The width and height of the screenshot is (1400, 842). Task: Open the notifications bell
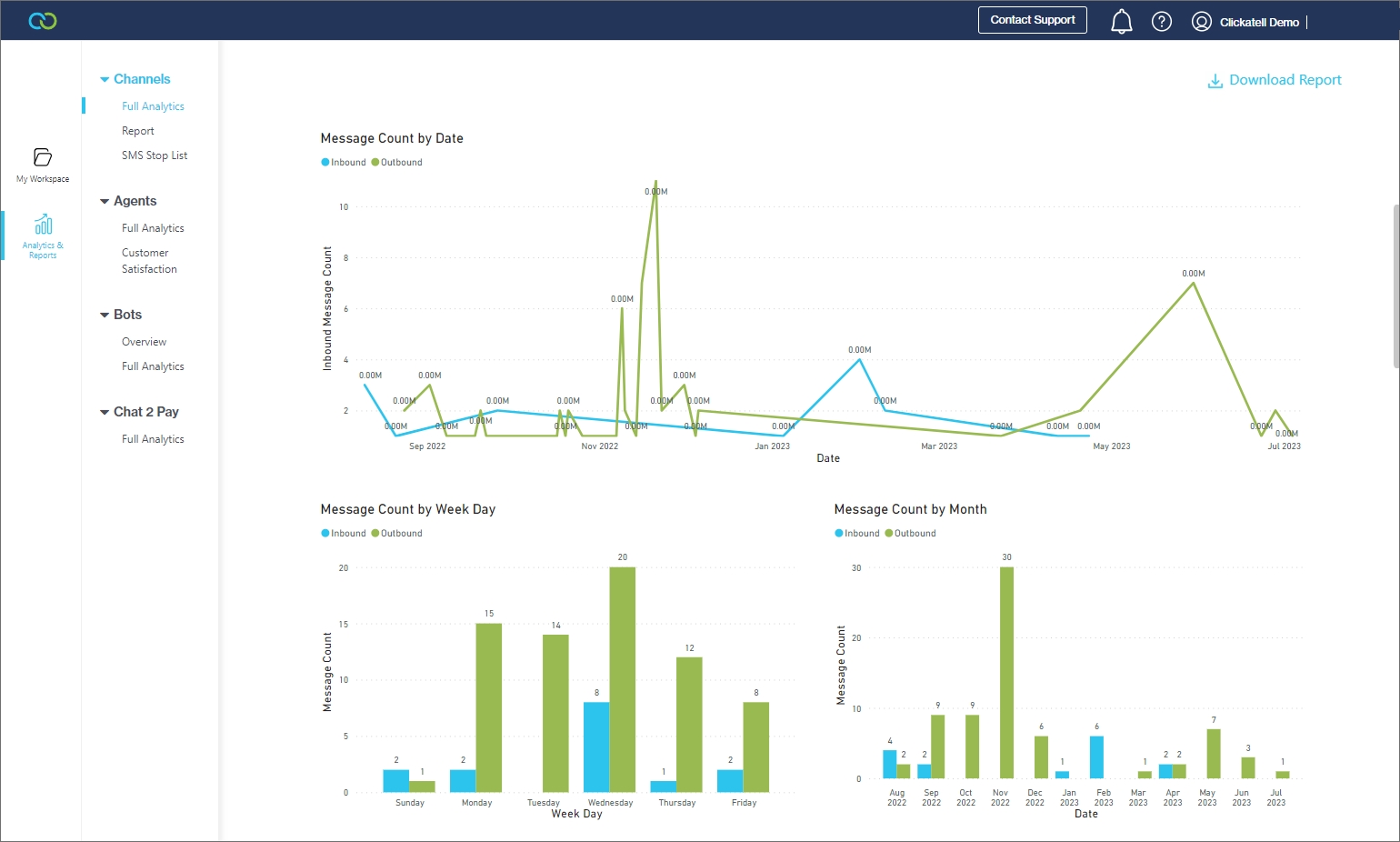pyautogui.click(x=1122, y=22)
